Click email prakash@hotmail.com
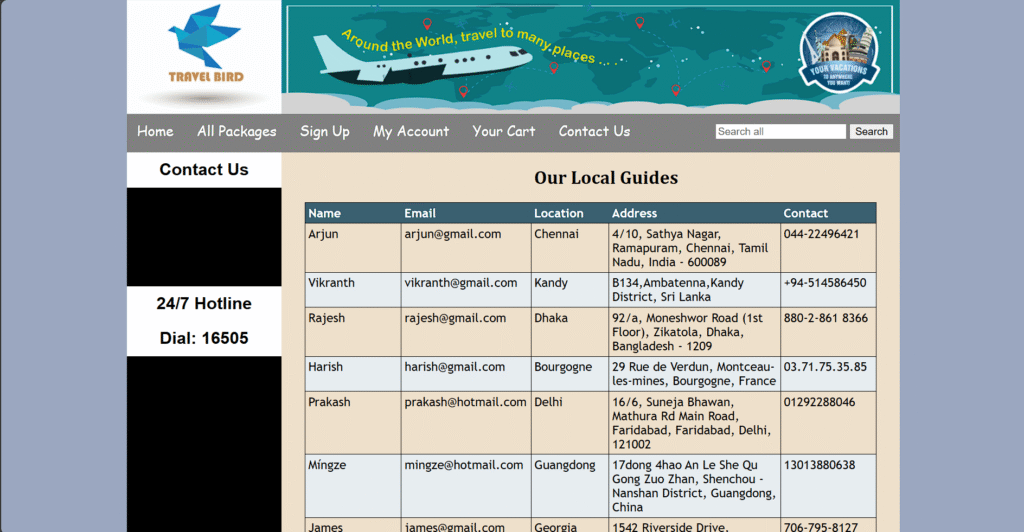Image resolution: width=1024 pixels, height=532 pixels. tap(465, 402)
